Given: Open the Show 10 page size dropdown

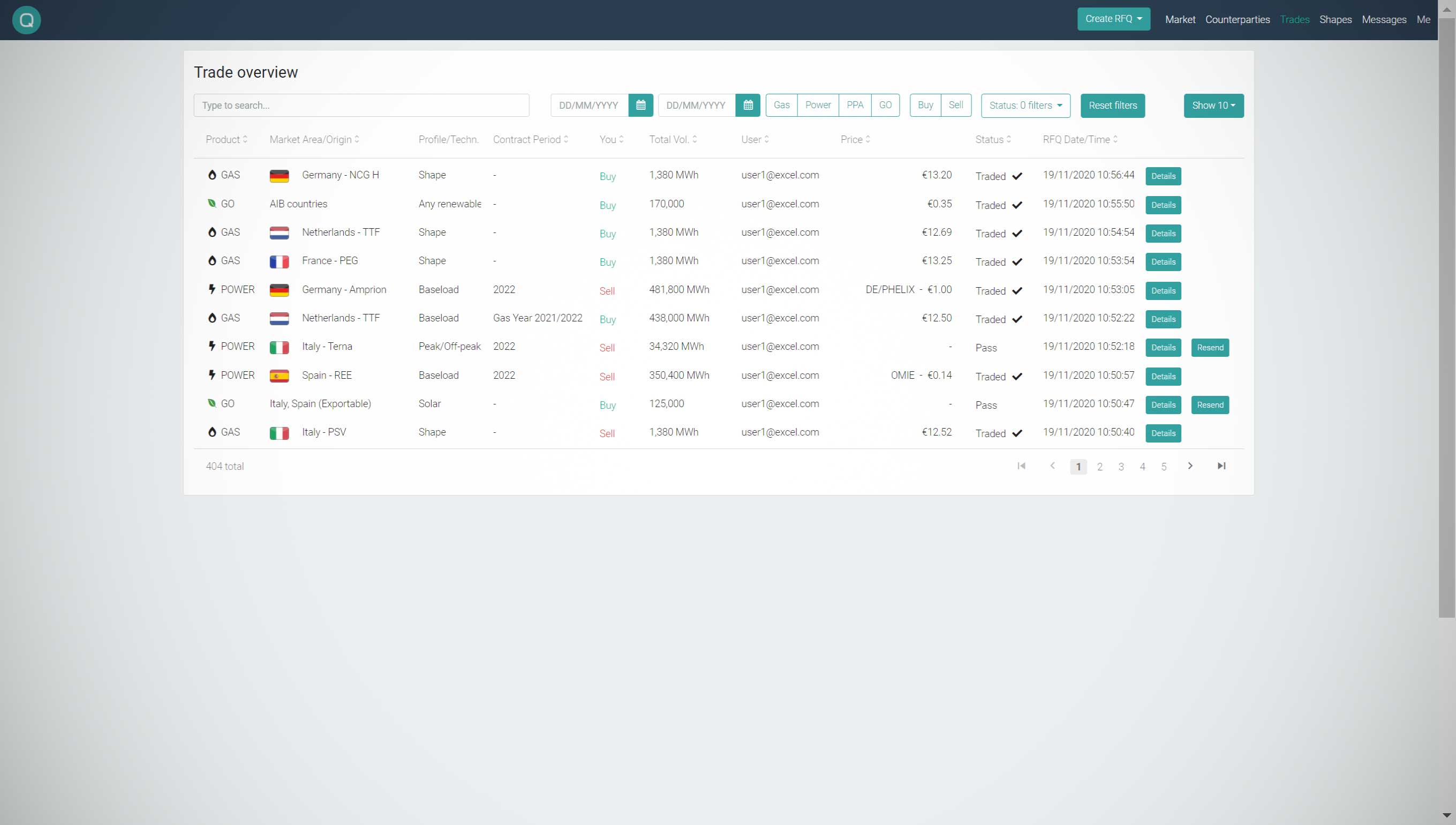Looking at the screenshot, I should click(1213, 106).
